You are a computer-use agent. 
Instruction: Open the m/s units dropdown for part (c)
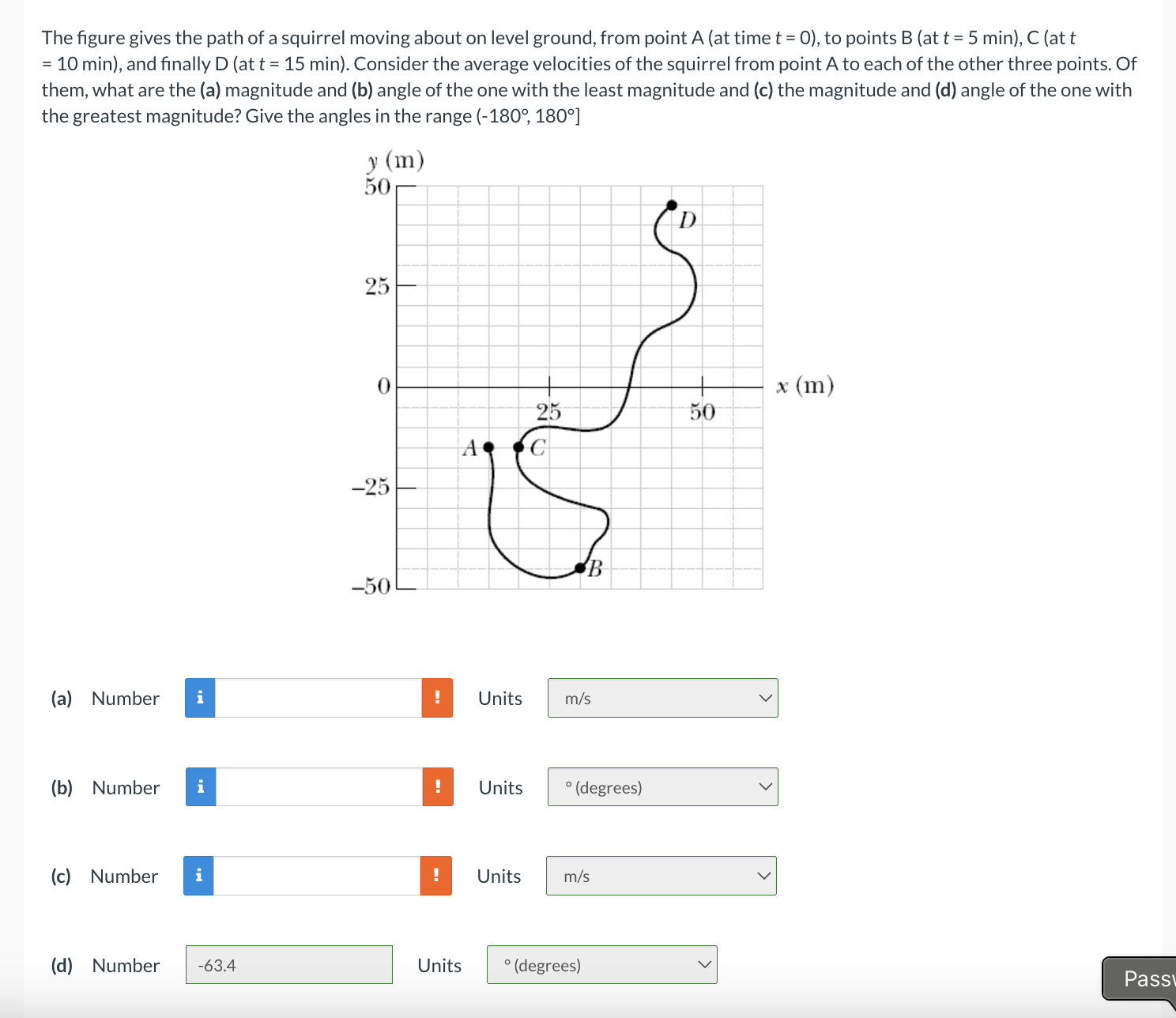pyautogui.click(x=661, y=876)
